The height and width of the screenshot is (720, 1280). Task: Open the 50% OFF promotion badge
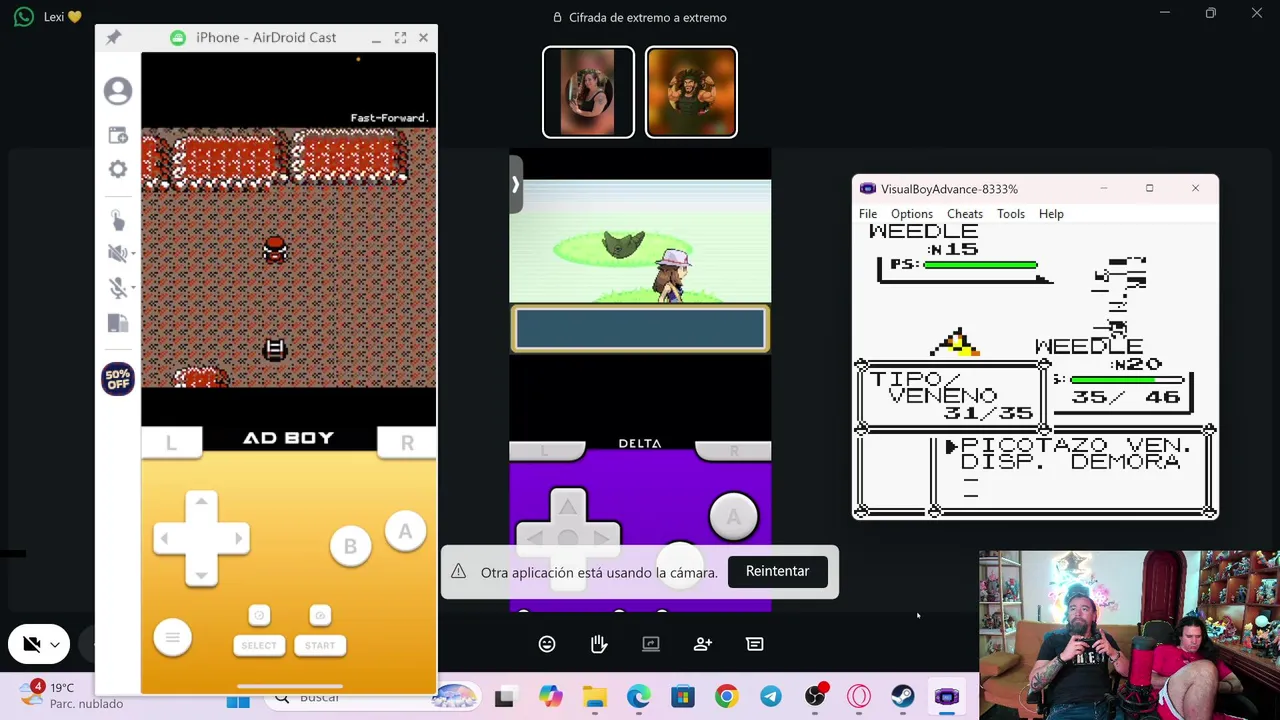(x=118, y=379)
